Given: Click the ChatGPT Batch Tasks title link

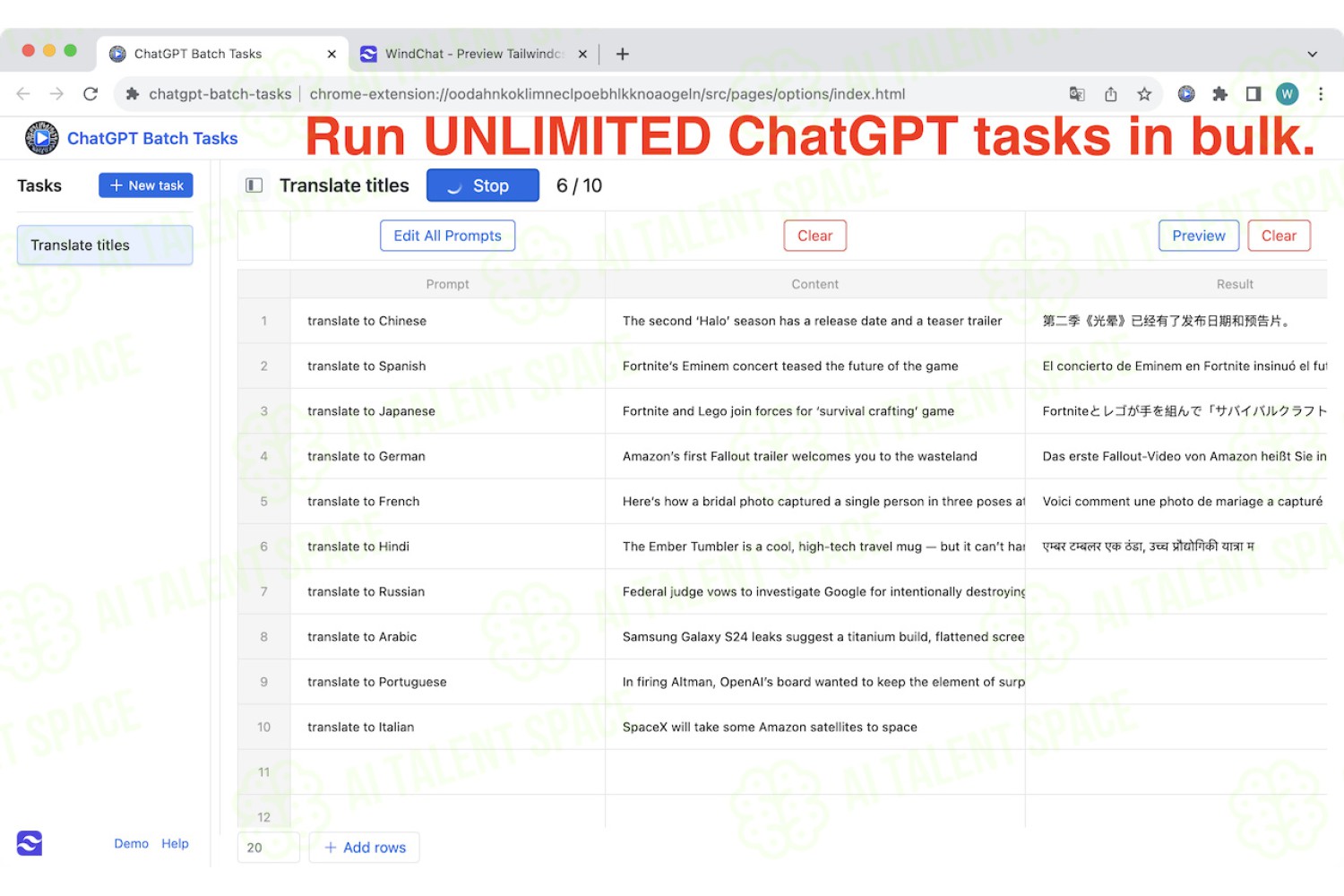Looking at the screenshot, I should point(152,138).
